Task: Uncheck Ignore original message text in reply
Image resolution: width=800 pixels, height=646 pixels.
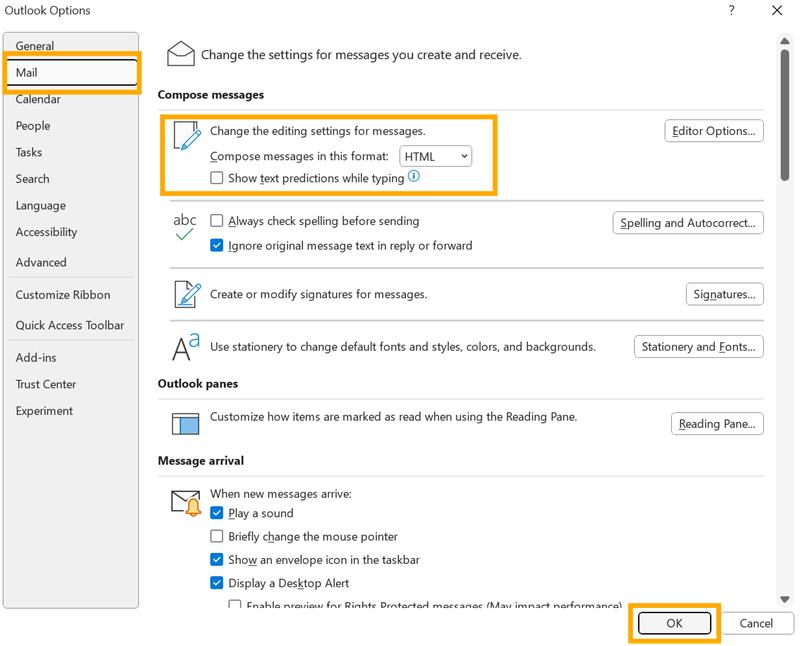Action: pyautogui.click(x=215, y=243)
